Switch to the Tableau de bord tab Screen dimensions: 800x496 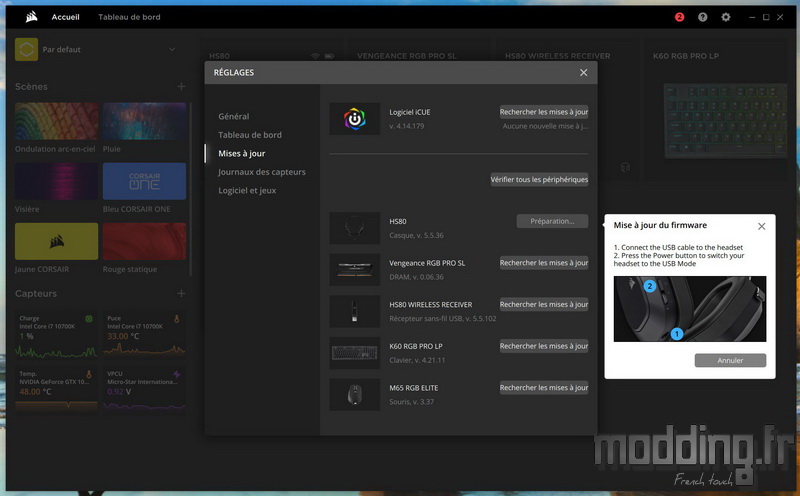pyautogui.click(x=129, y=17)
